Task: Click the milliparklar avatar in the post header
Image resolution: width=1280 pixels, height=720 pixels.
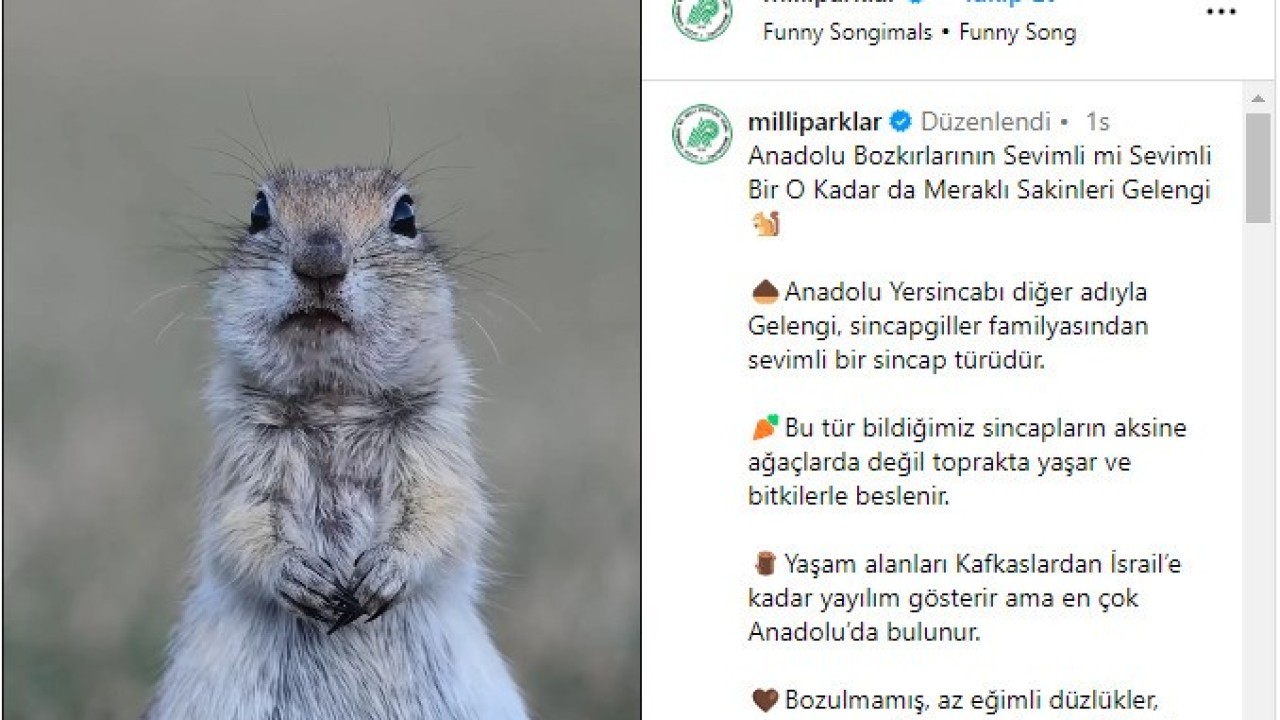Action: click(702, 14)
